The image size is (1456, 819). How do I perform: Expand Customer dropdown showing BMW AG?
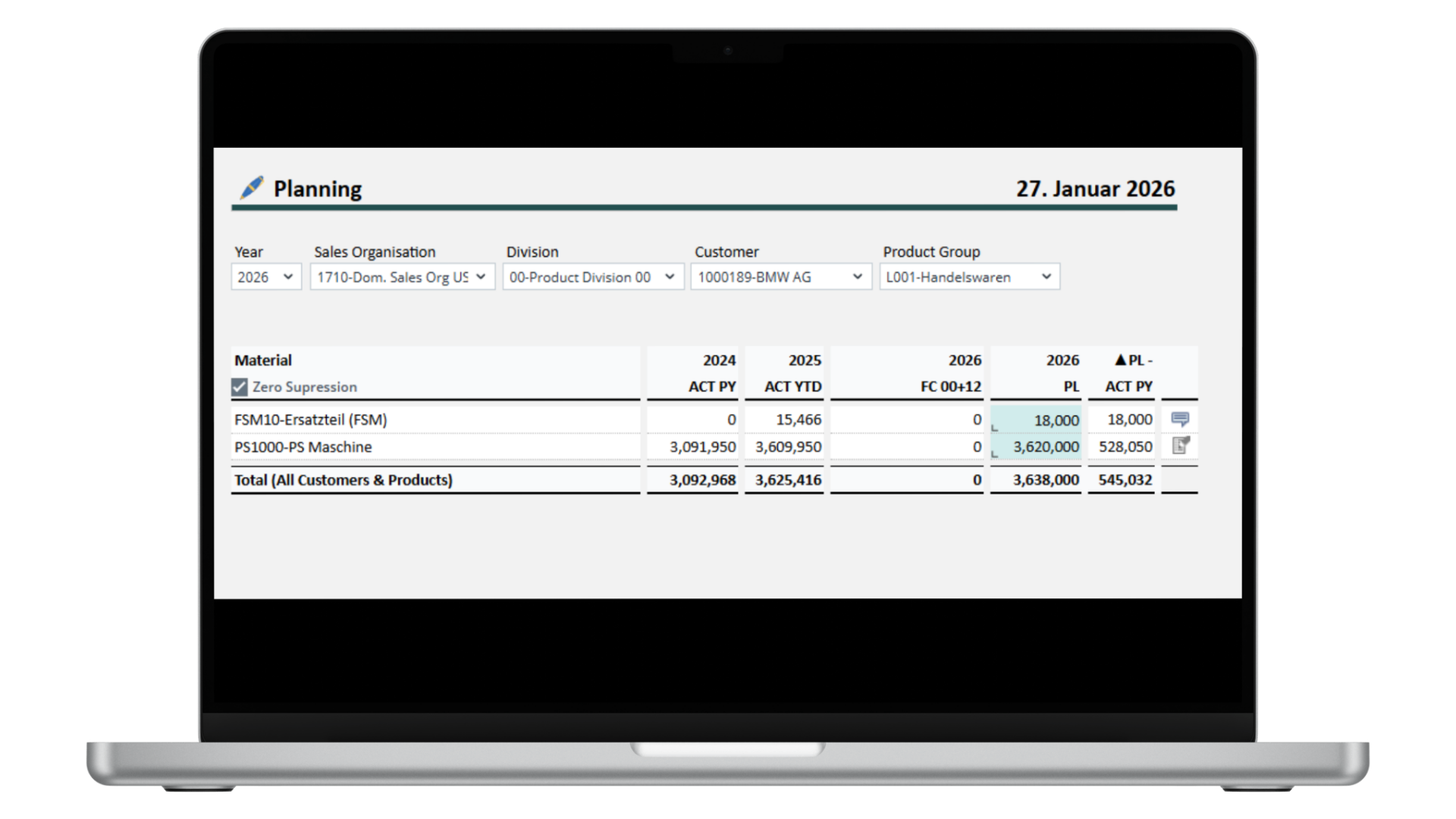click(x=780, y=277)
